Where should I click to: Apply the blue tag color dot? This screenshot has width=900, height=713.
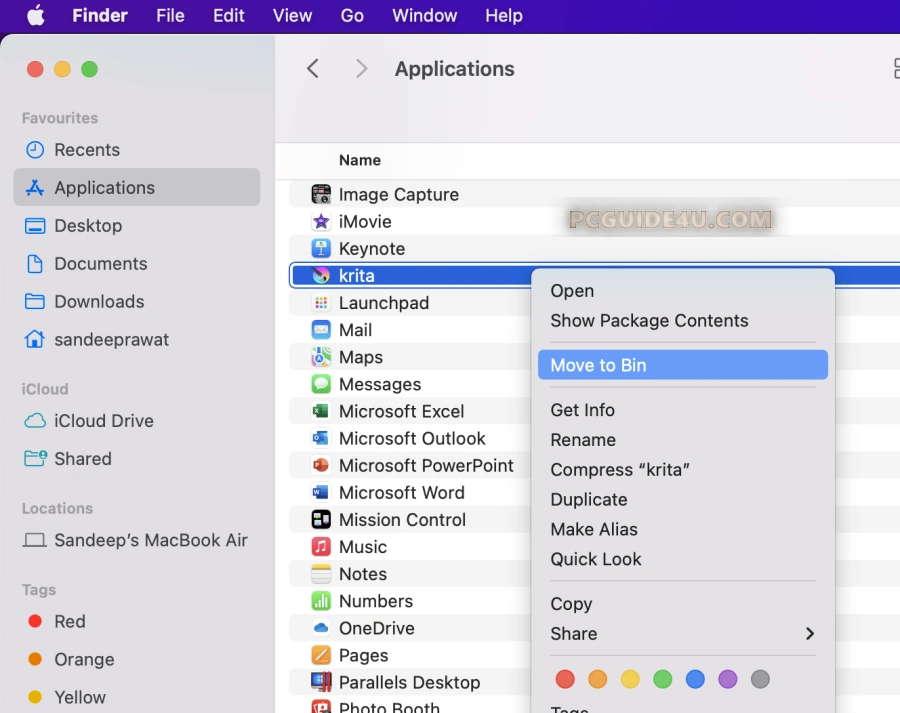[695, 680]
